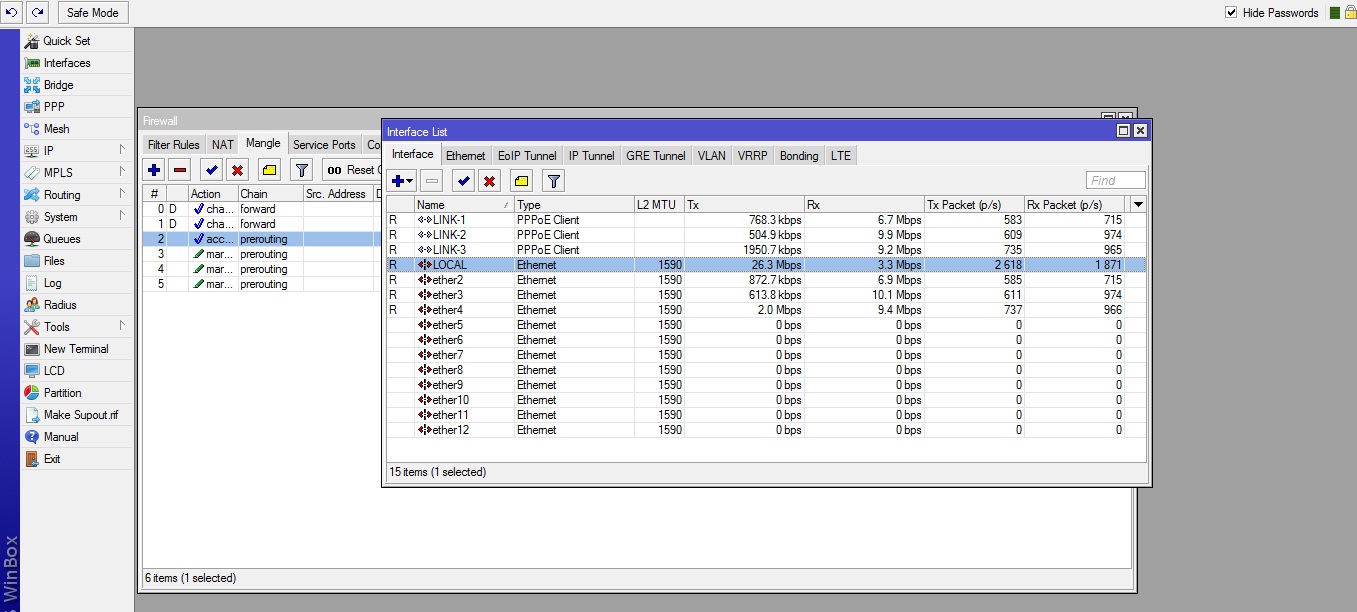
Task: Sort by the Tx column header
Action: 744,205
